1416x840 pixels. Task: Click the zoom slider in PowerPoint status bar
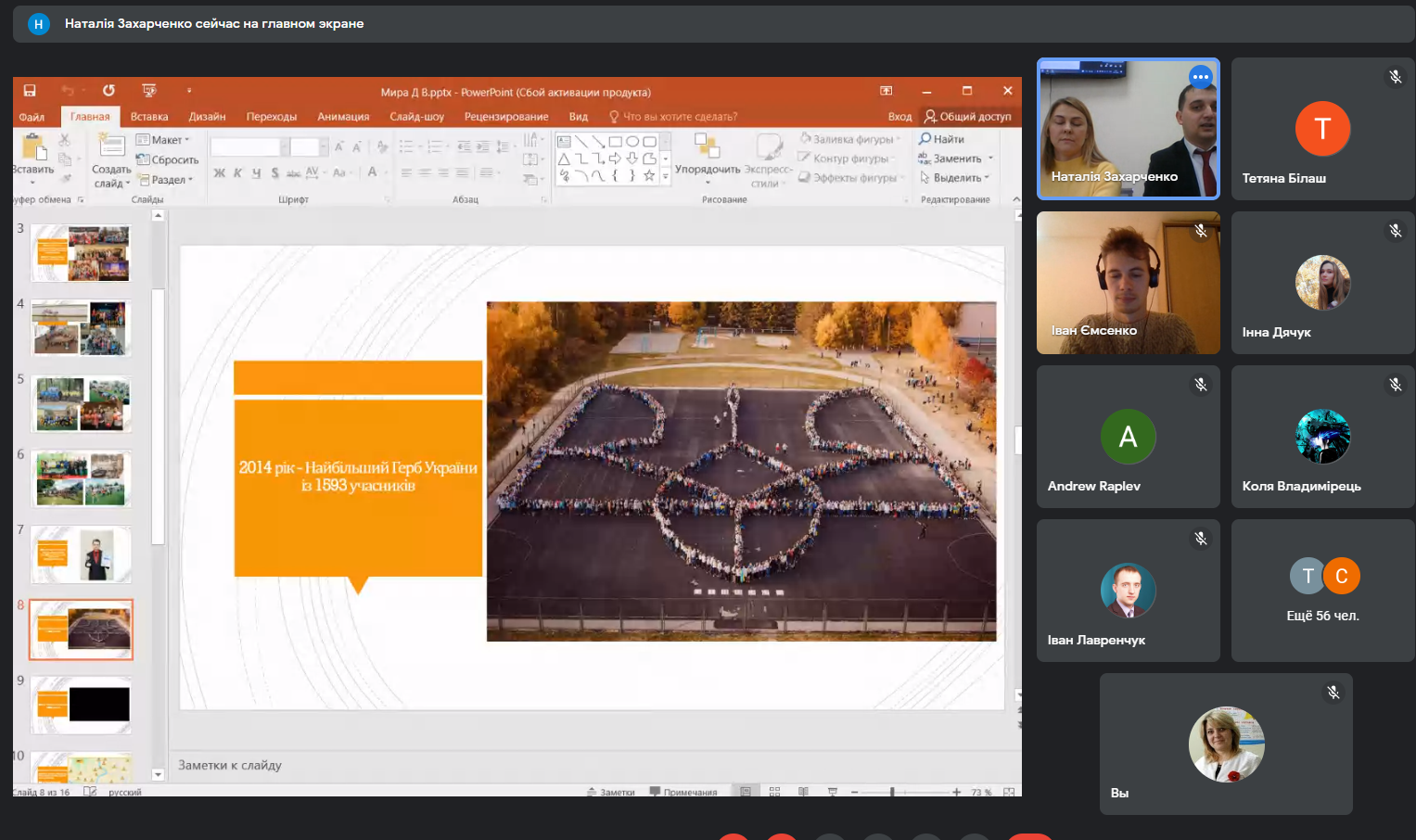click(892, 792)
